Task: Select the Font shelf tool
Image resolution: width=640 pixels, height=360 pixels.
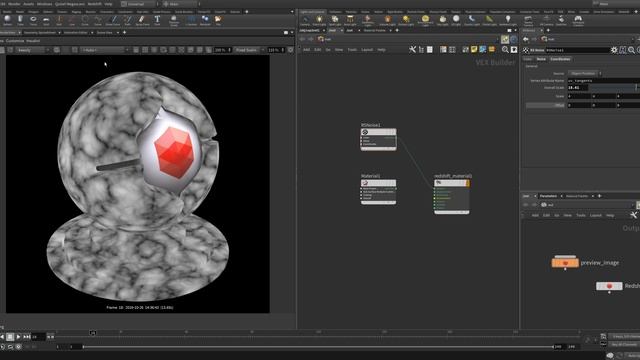Action: (x=157, y=19)
